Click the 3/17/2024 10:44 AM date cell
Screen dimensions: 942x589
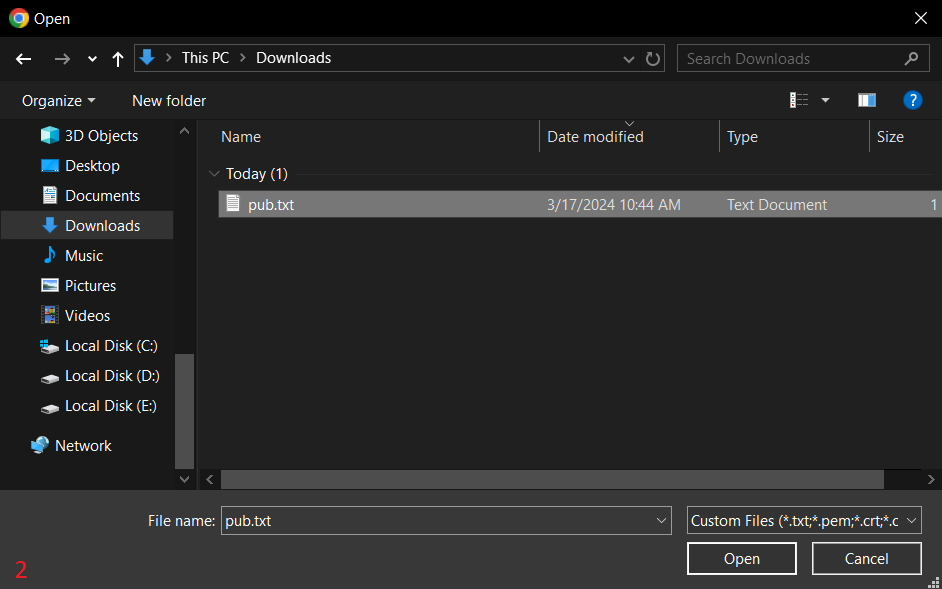613,205
